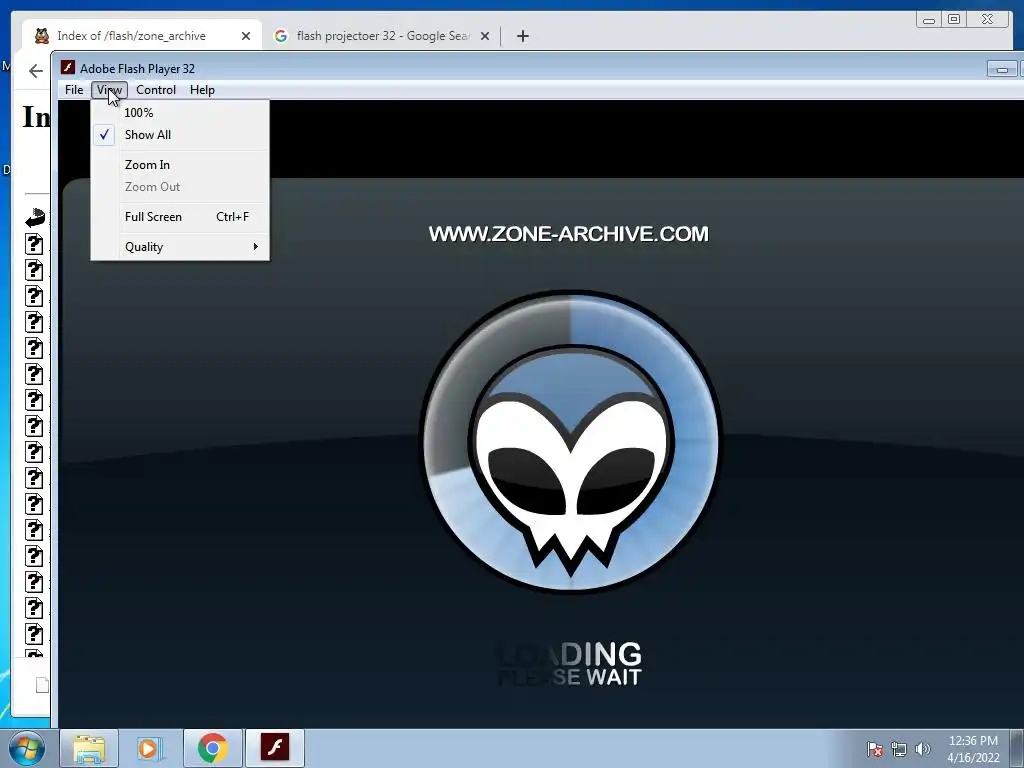This screenshot has width=1024, height=768.
Task: Click the Adobe Flash Player title bar icon
Action: tap(68, 68)
